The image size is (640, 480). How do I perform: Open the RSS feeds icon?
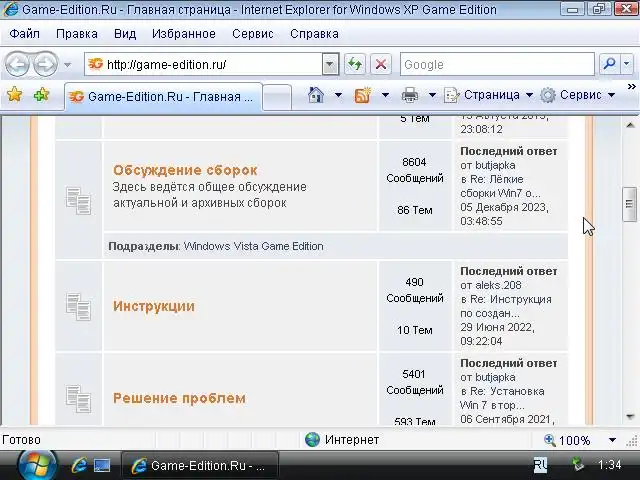click(x=362, y=95)
